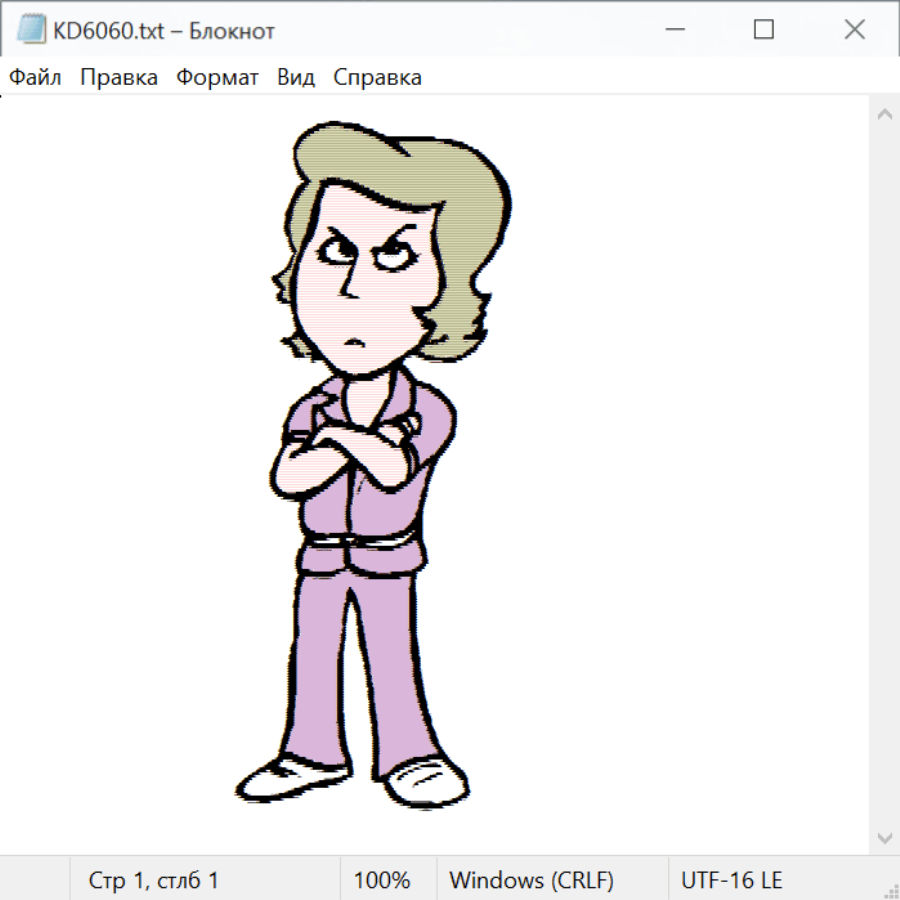
Task: Click the middle of the vertical scrollbar track
Action: click(x=884, y=475)
